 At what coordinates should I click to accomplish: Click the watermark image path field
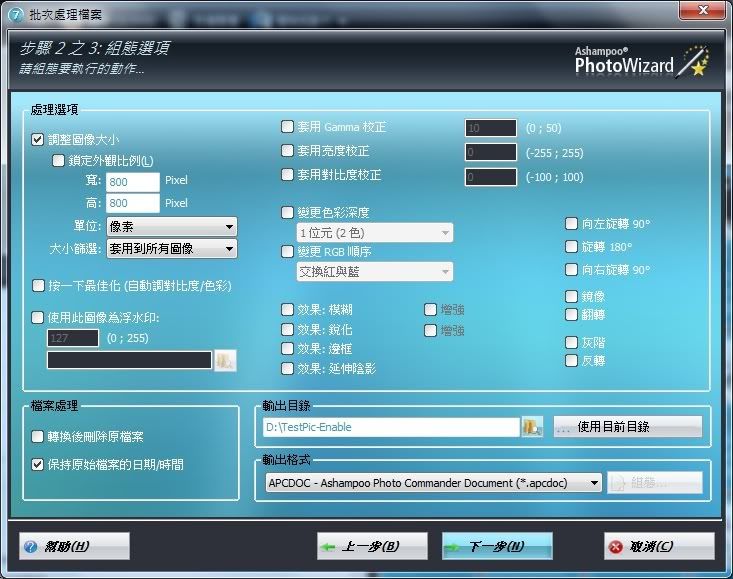pos(129,360)
